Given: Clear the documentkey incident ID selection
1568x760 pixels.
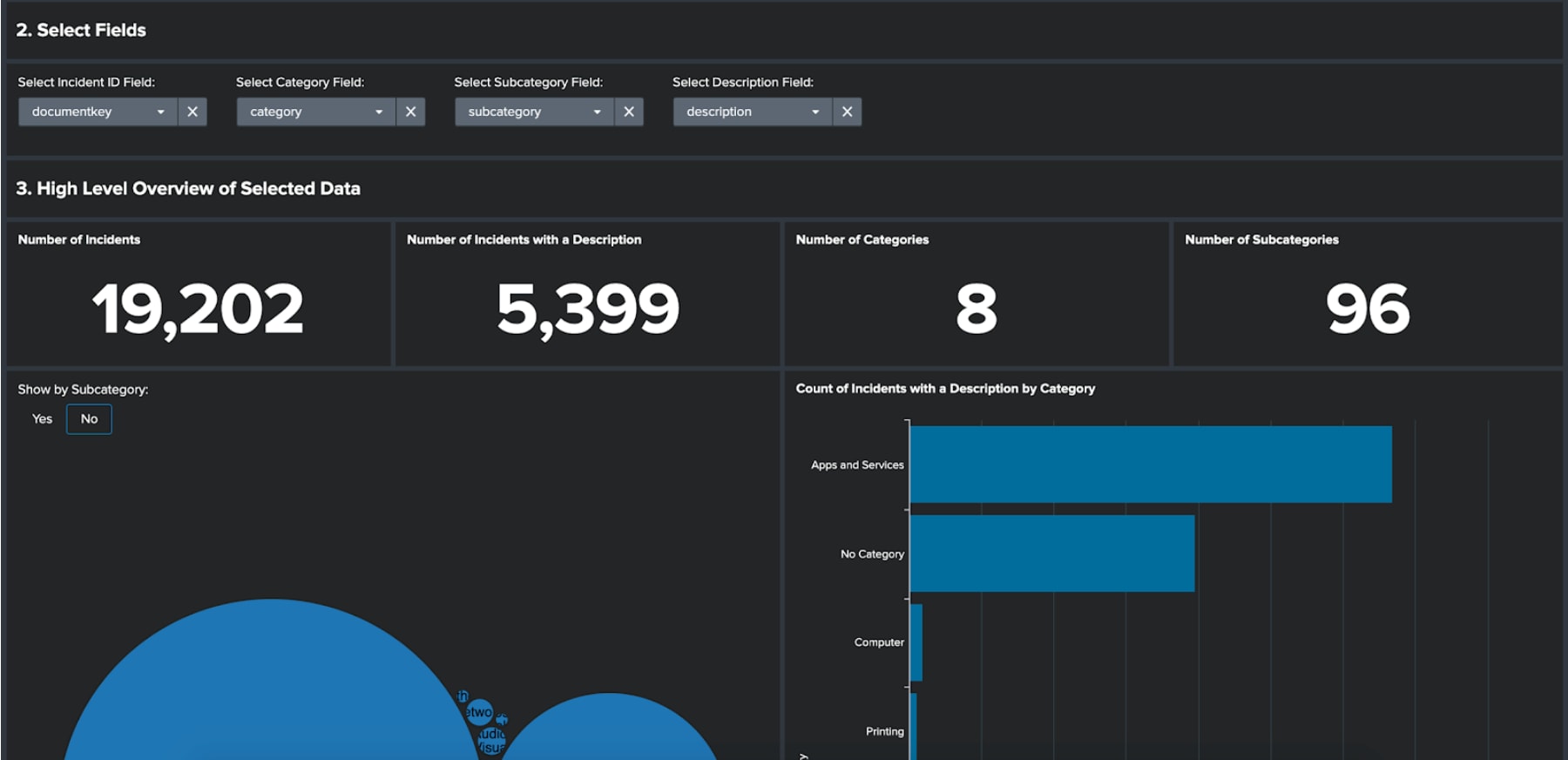Looking at the screenshot, I should (193, 112).
